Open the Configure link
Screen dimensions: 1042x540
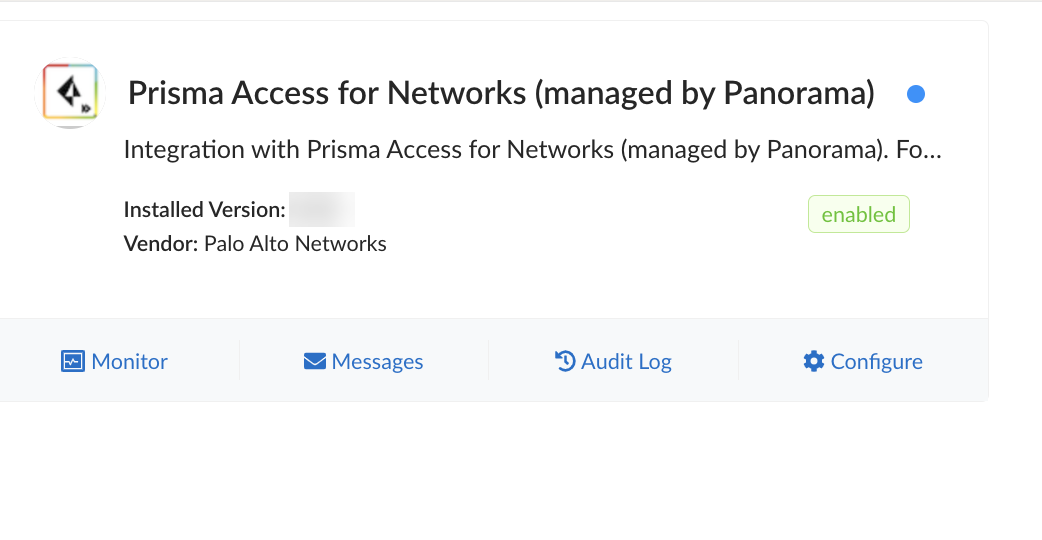(x=876, y=362)
